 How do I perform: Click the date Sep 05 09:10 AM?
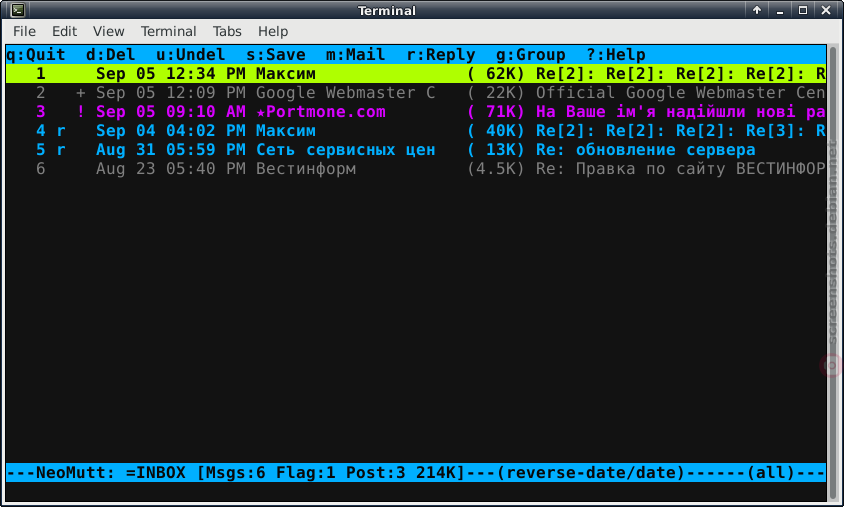coord(171,112)
